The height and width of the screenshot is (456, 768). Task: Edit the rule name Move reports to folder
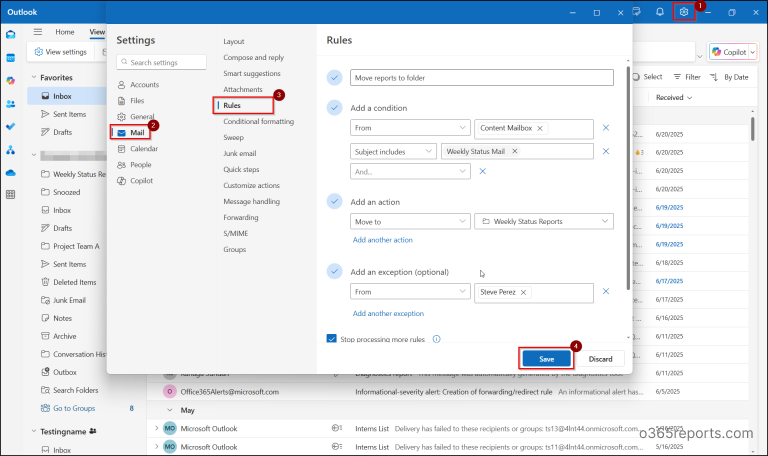pyautogui.click(x=481, y=77)
